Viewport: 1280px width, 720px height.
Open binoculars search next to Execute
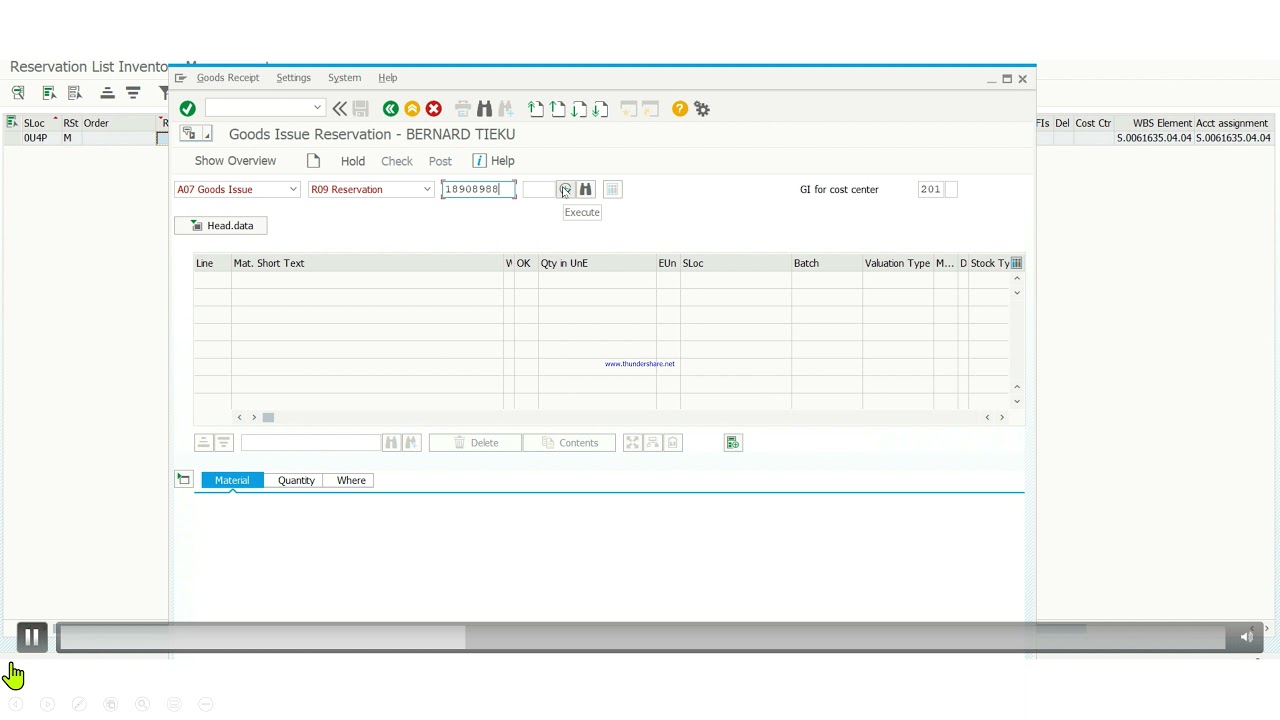(586, 189)
